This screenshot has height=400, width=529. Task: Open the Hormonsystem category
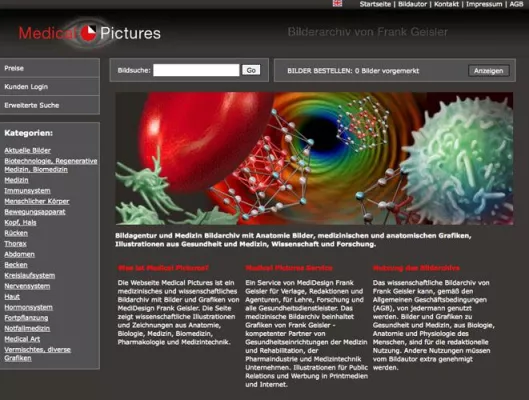pos(28,307)
